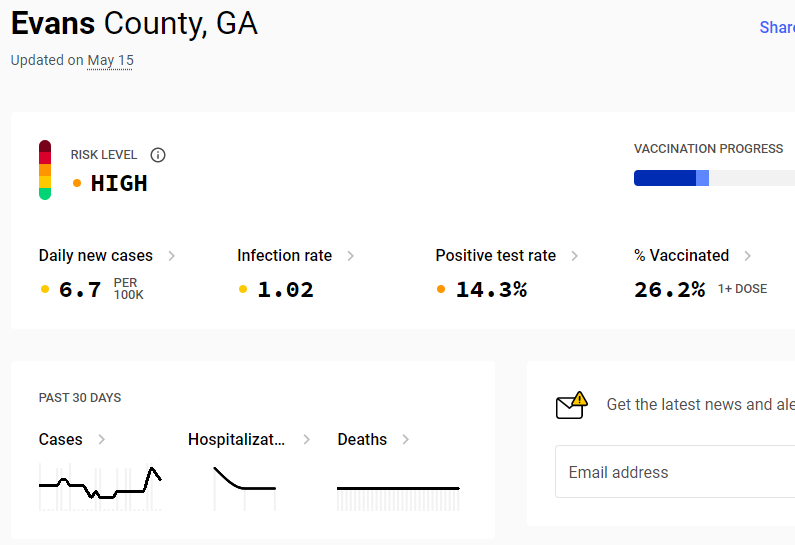Click the risk level info icon
This screenshot has width=795, height=545.
(158, 155)
